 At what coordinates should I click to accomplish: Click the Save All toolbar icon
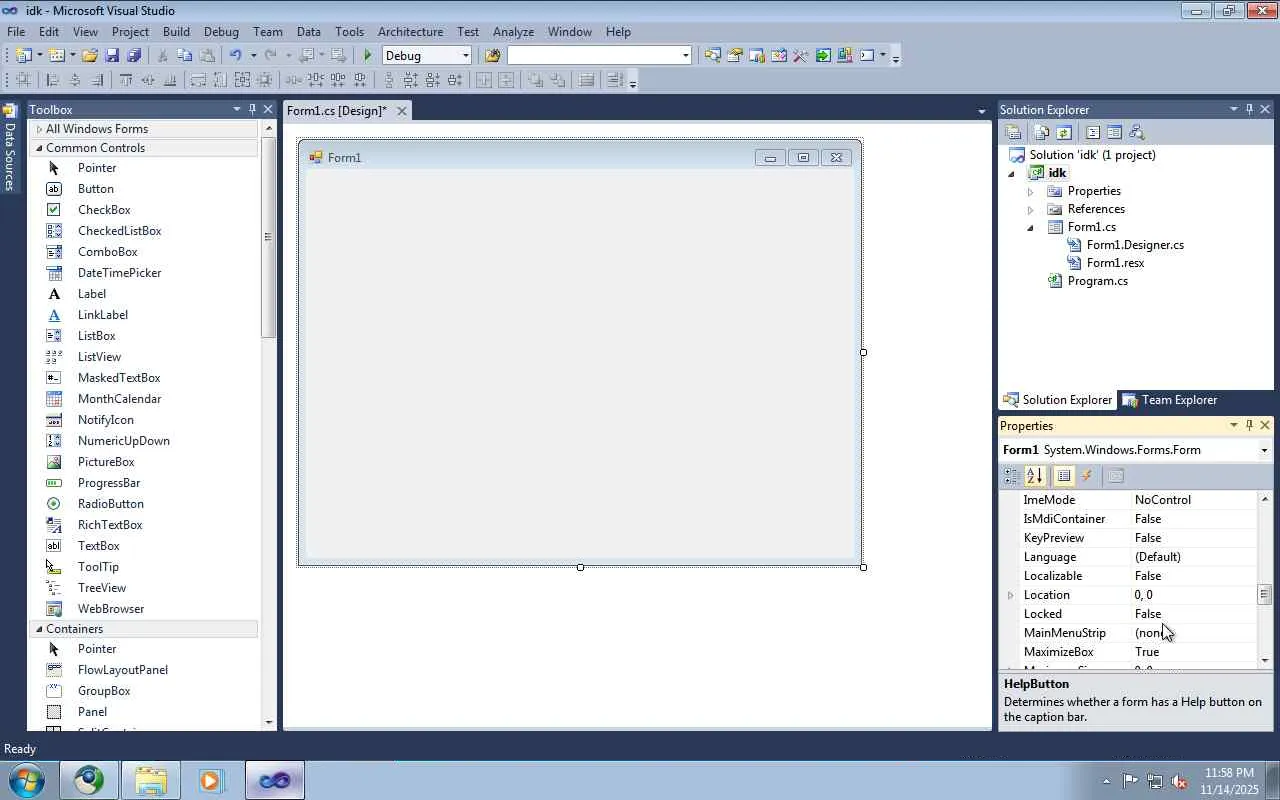134,56
